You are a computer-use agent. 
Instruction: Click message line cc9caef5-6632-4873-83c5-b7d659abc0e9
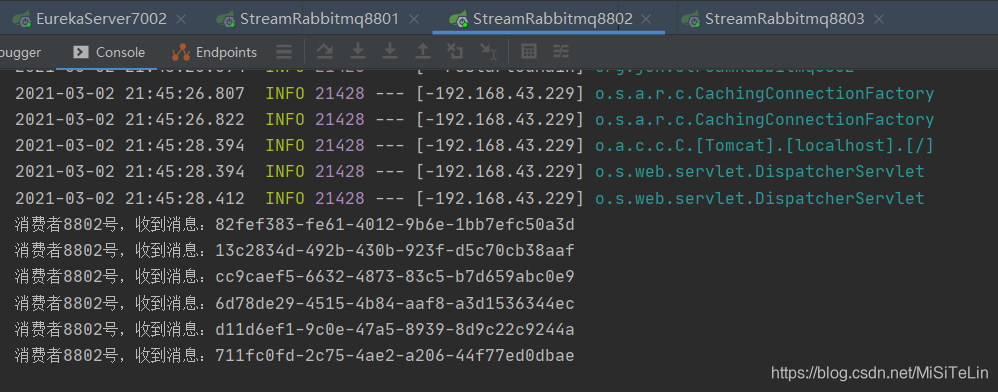click(295, 277)
